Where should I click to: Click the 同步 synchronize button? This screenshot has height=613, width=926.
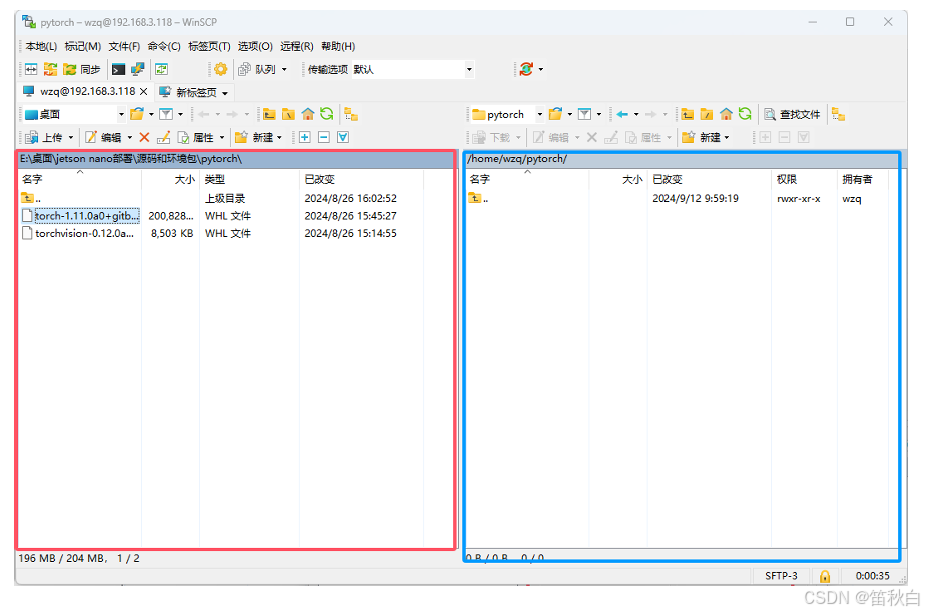coord(82,70)
